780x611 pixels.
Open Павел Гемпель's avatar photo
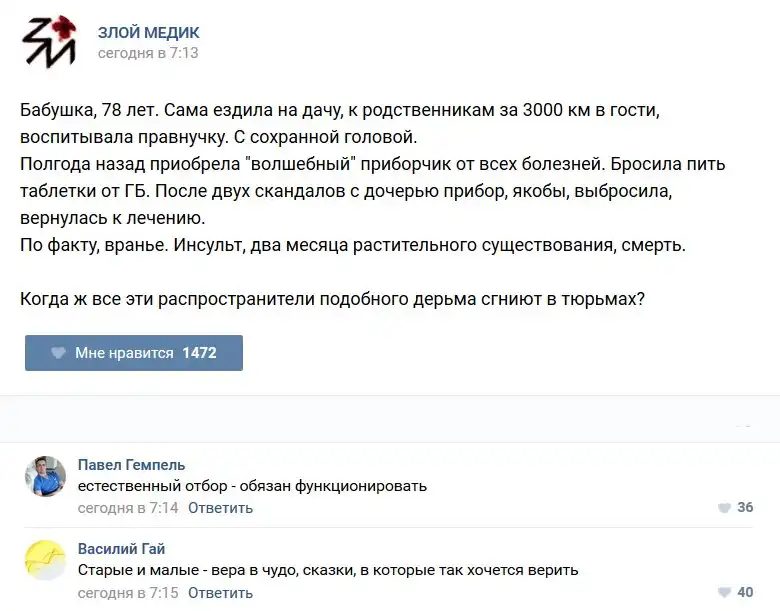(45, 476)
